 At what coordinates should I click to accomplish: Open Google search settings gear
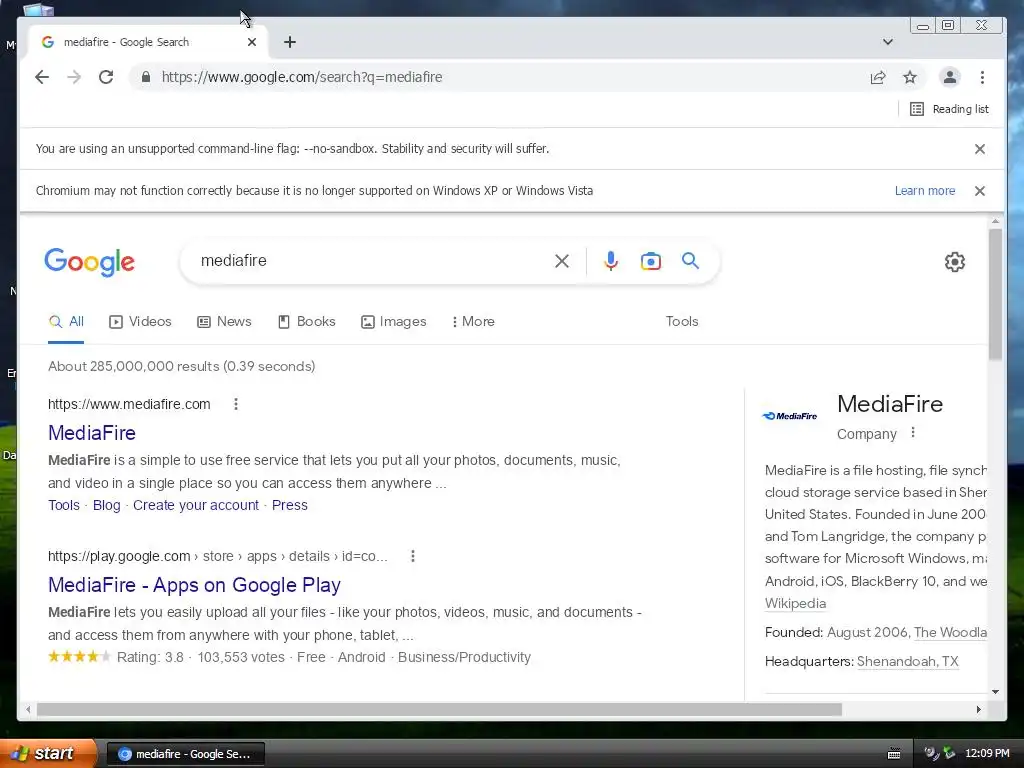pos(955,262)
